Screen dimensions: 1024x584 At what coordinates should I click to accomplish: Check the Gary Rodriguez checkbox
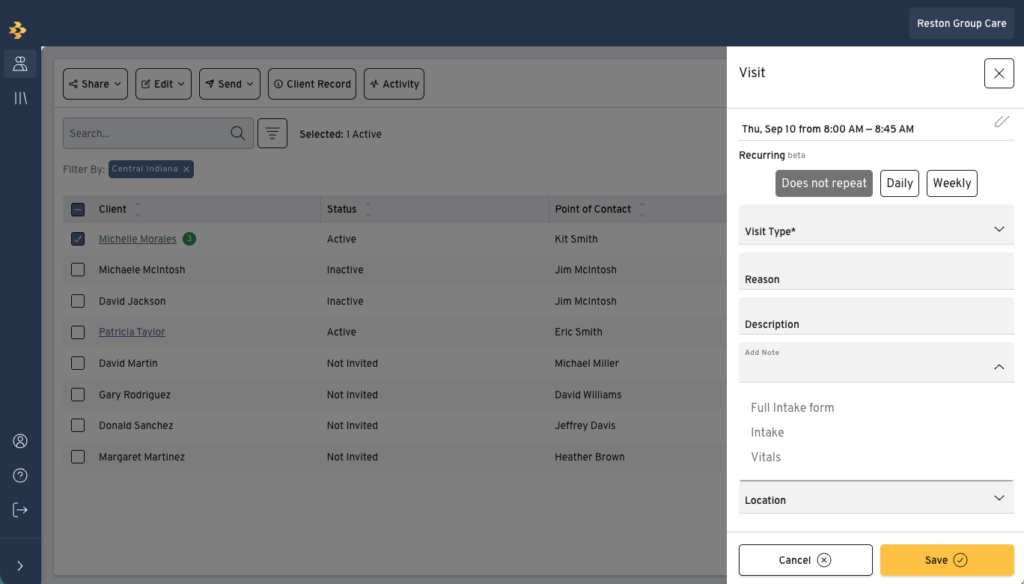click(78, 395)
